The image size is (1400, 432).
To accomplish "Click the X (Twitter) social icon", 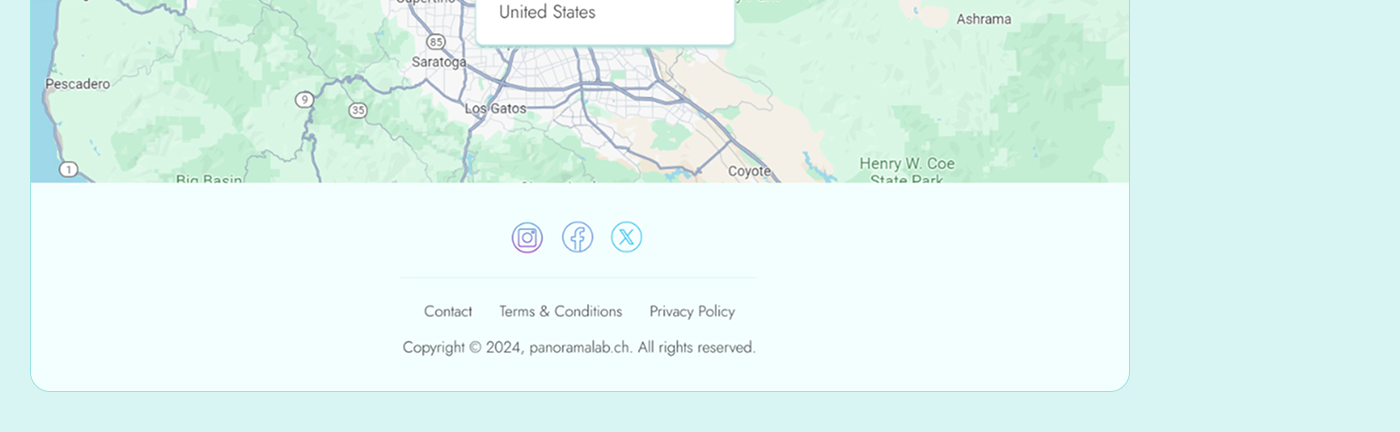I will 627,238.
